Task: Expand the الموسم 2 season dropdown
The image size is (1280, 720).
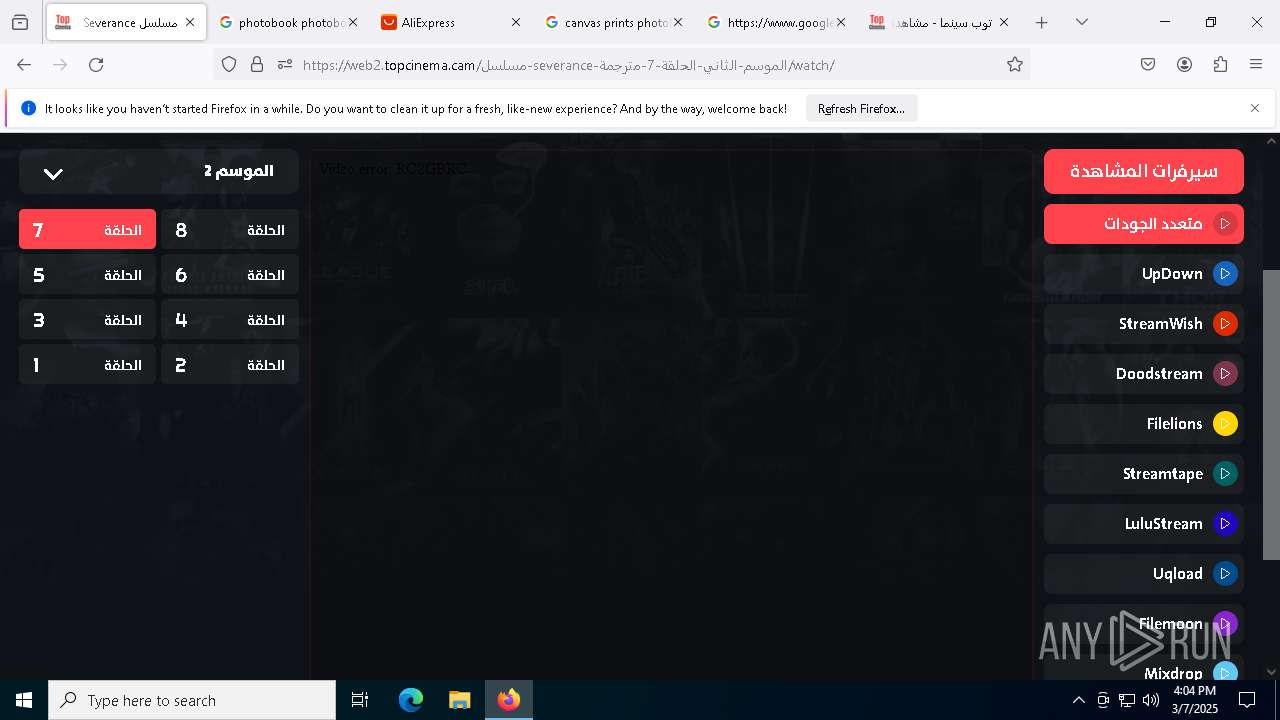Action: 159,171
